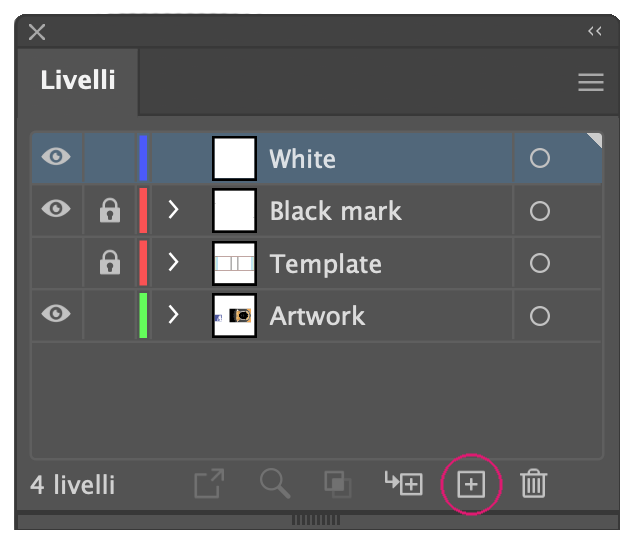Unlock the Black mark layer
This screenshot has height=547, width=629.
pyautogui.click(x=110, y=210)
